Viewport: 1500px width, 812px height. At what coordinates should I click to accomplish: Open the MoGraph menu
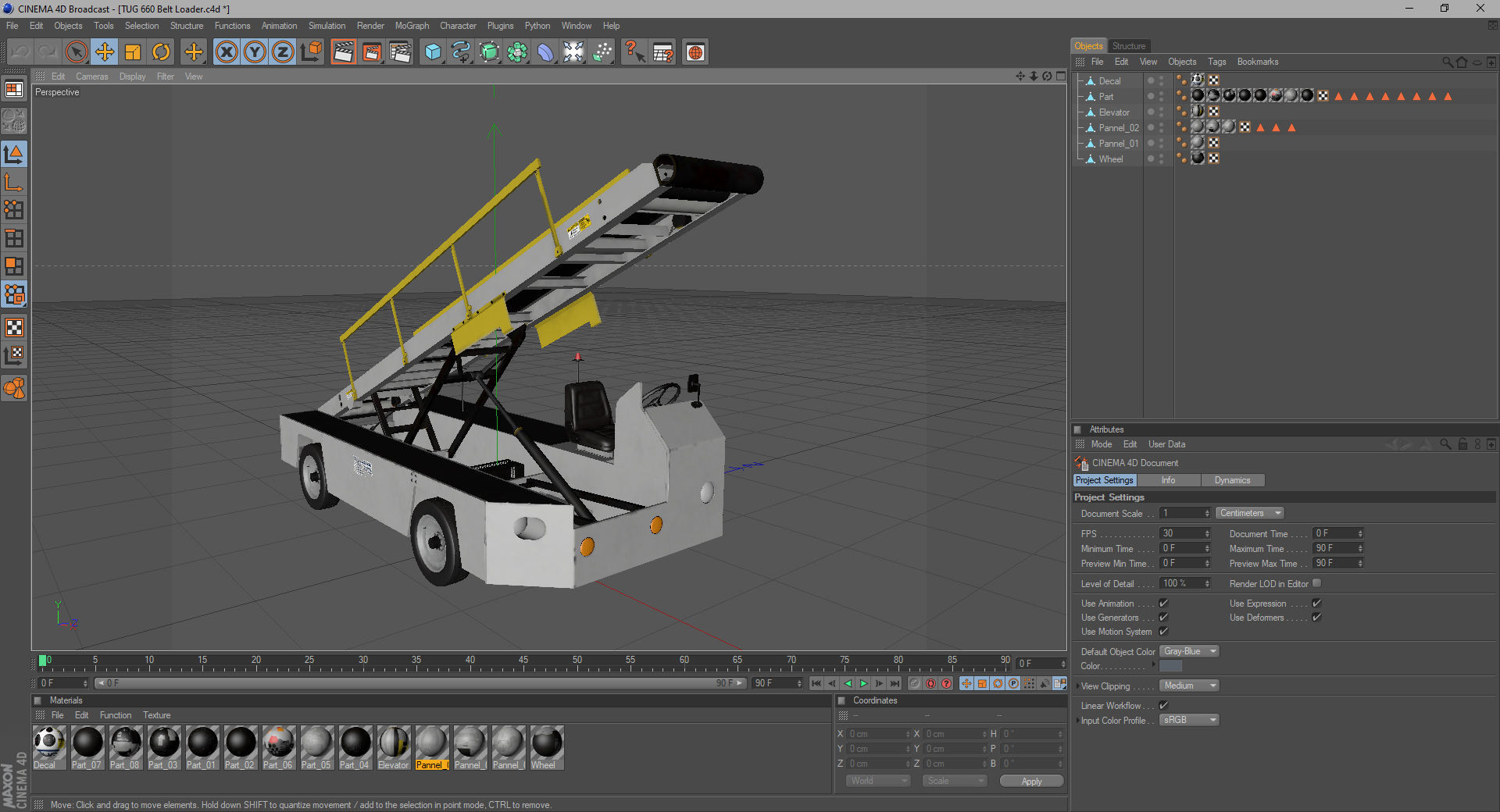(412, 26)
